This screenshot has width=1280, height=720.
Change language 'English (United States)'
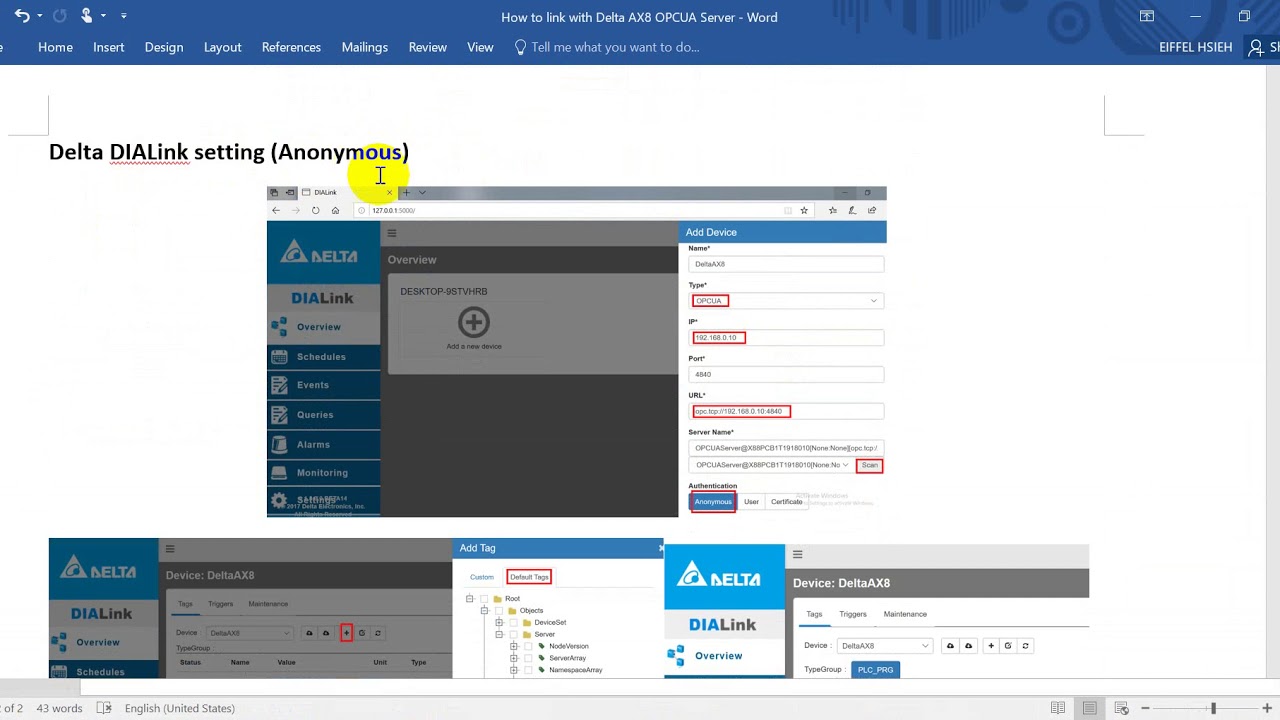[180, 708]
